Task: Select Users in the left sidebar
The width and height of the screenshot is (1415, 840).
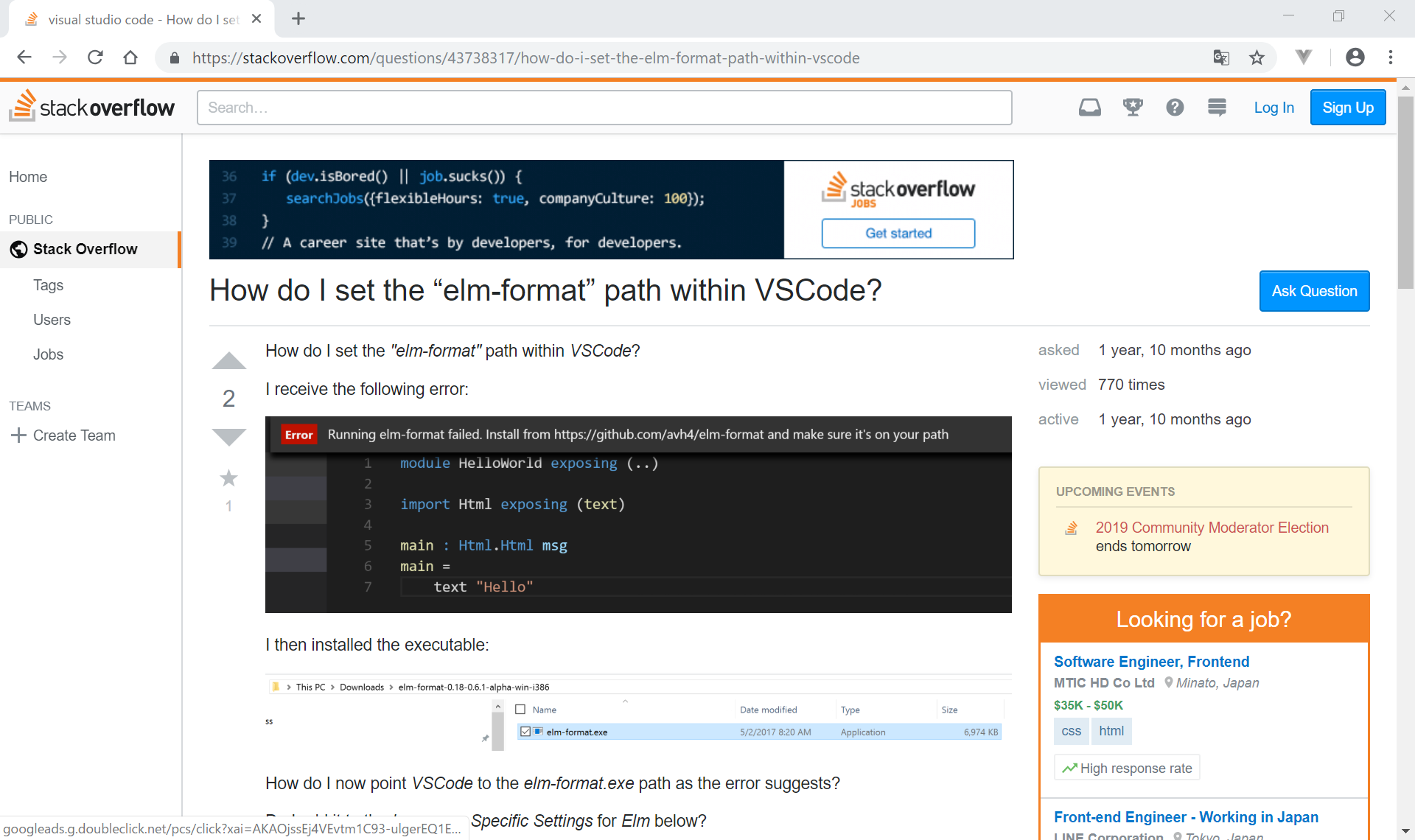Action: coord(52,320)
